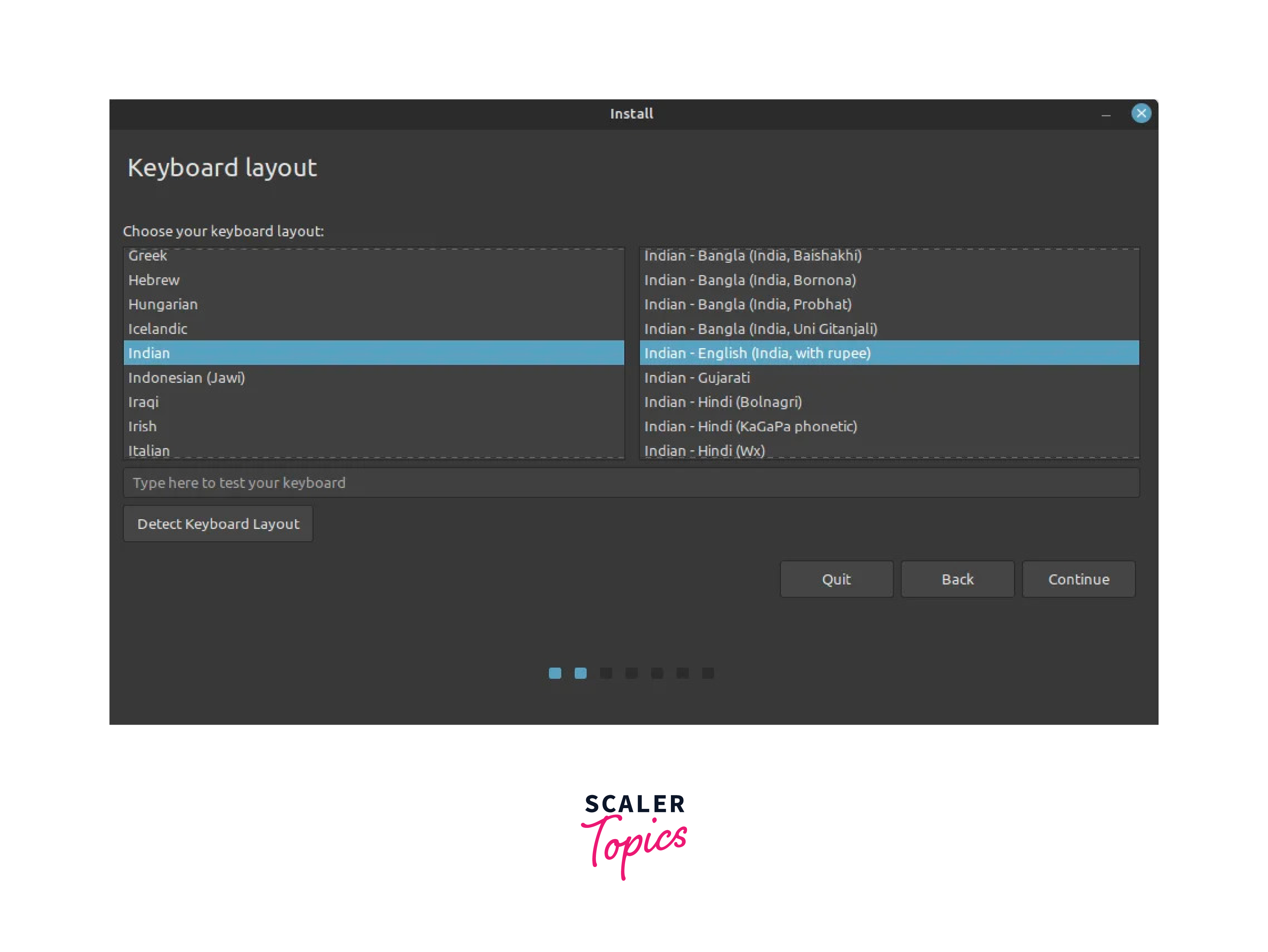The width and height of the screenshot is (1268, 952).
Task: Close the Install window
Action: tap(1141, 113)
